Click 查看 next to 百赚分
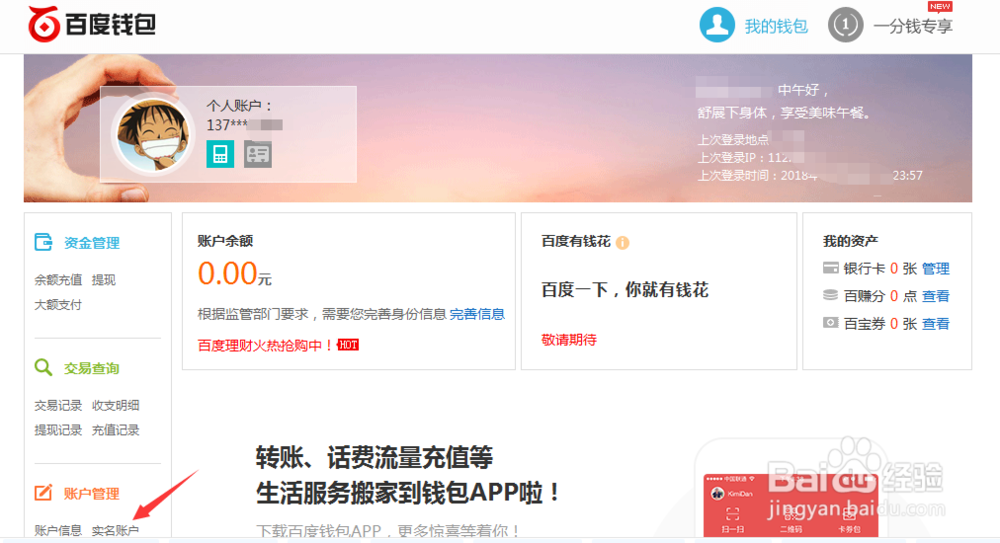Viewport: 1000px width, 543px height. coord(936,296)
